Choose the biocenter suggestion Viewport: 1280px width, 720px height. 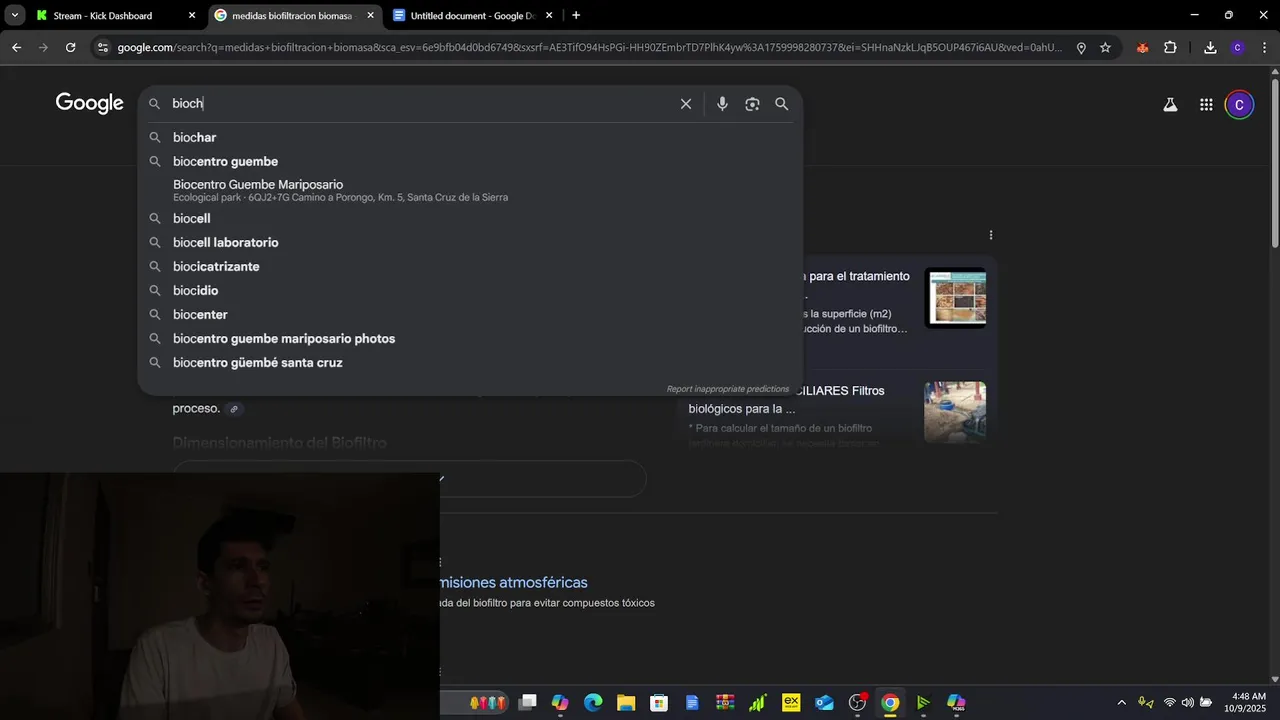(470, 314)
